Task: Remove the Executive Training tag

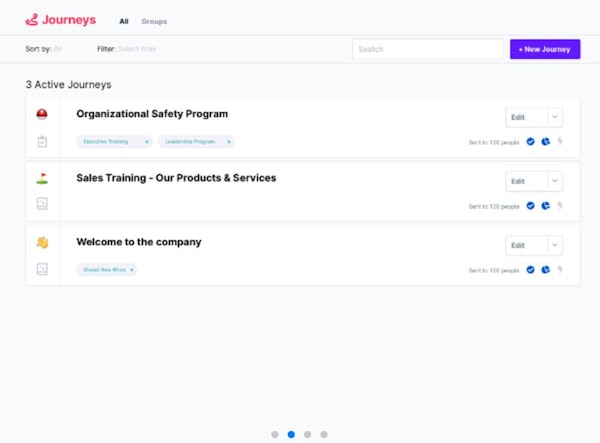Action: point(147,142)
